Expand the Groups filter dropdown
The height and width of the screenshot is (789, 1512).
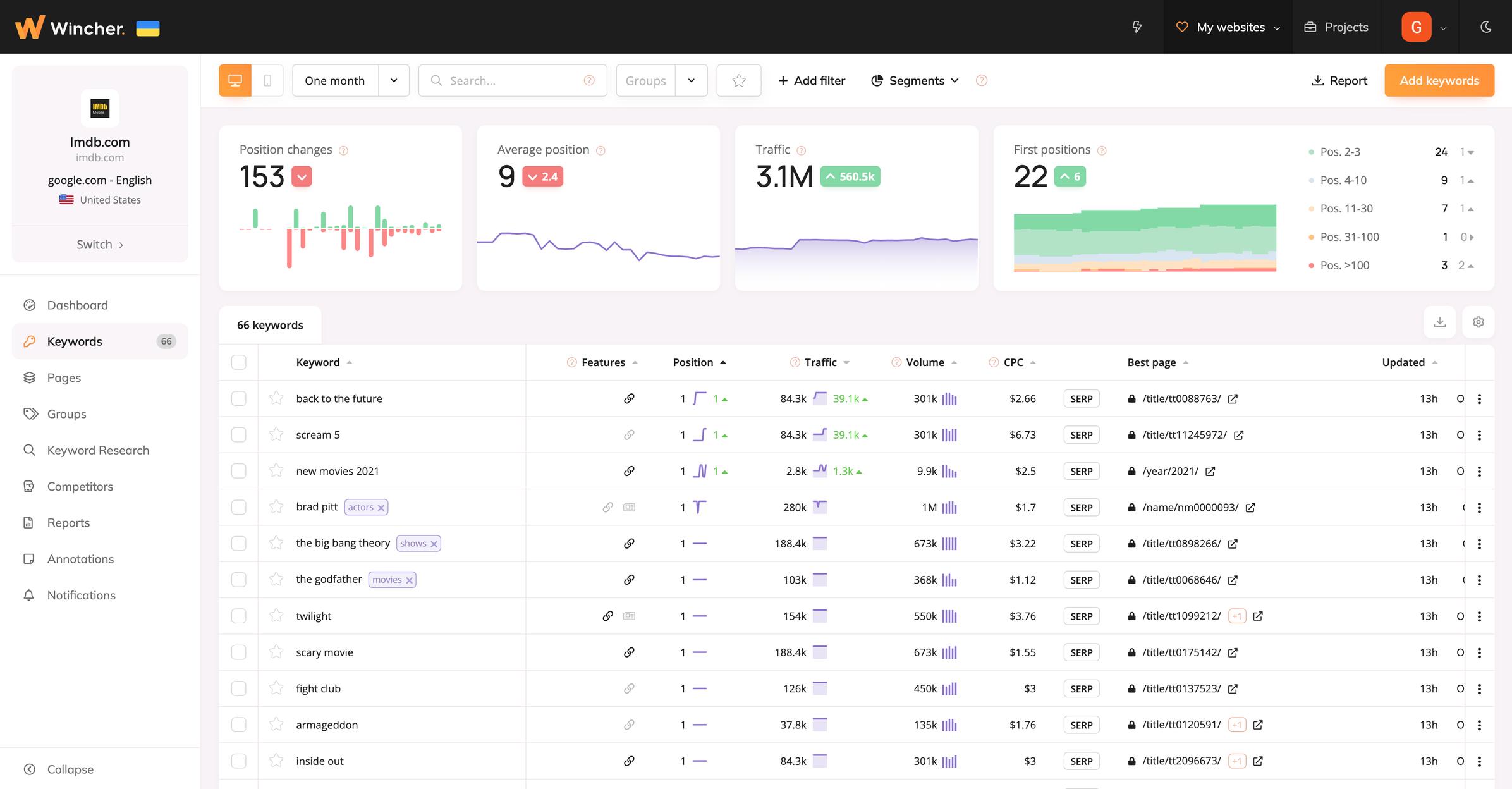(691, 80)
